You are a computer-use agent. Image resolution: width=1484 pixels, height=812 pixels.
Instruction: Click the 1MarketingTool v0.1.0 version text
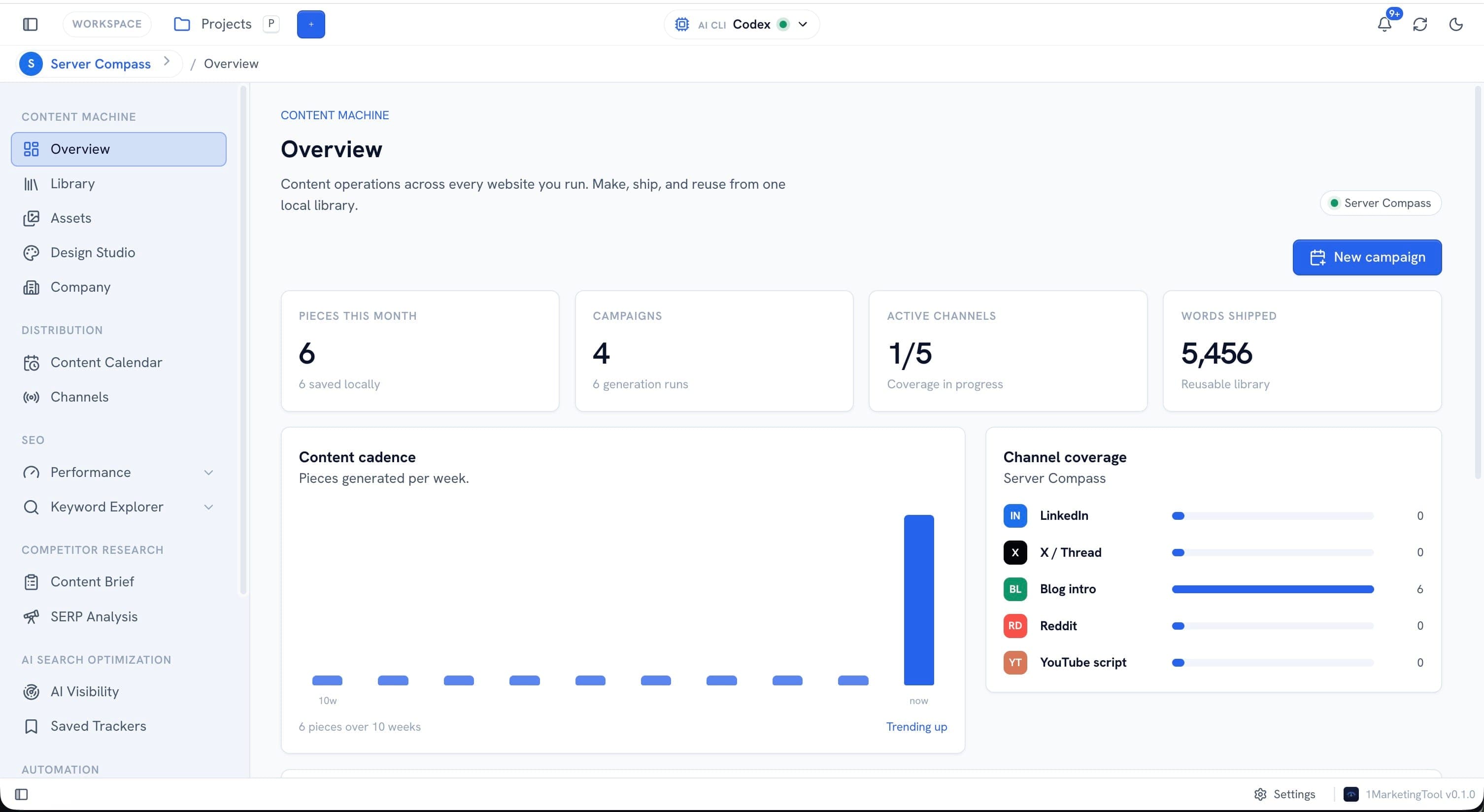pyautogui.click(x=1420, y=795)
